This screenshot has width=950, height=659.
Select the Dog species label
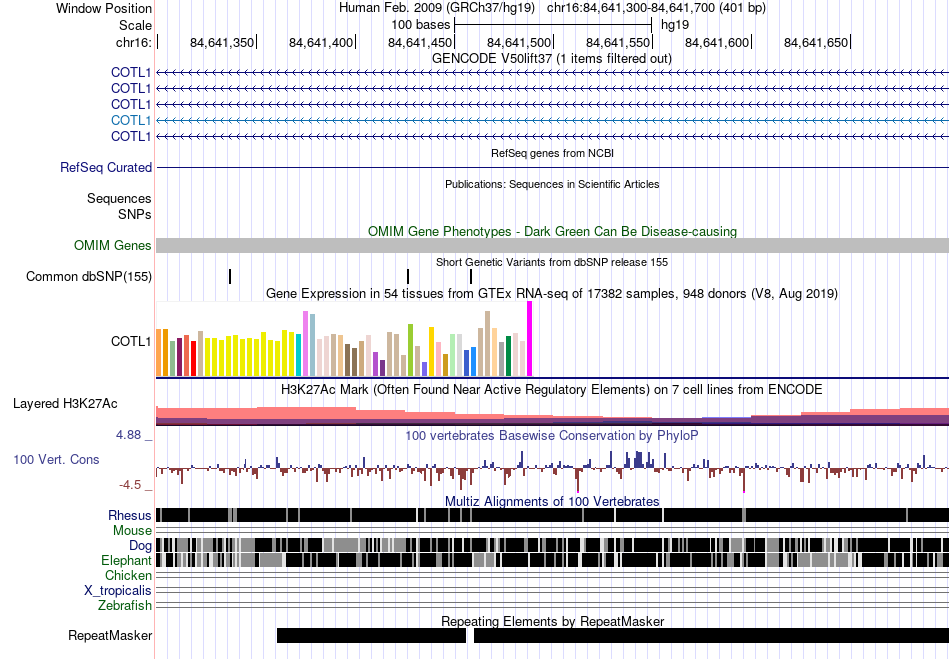140,546
